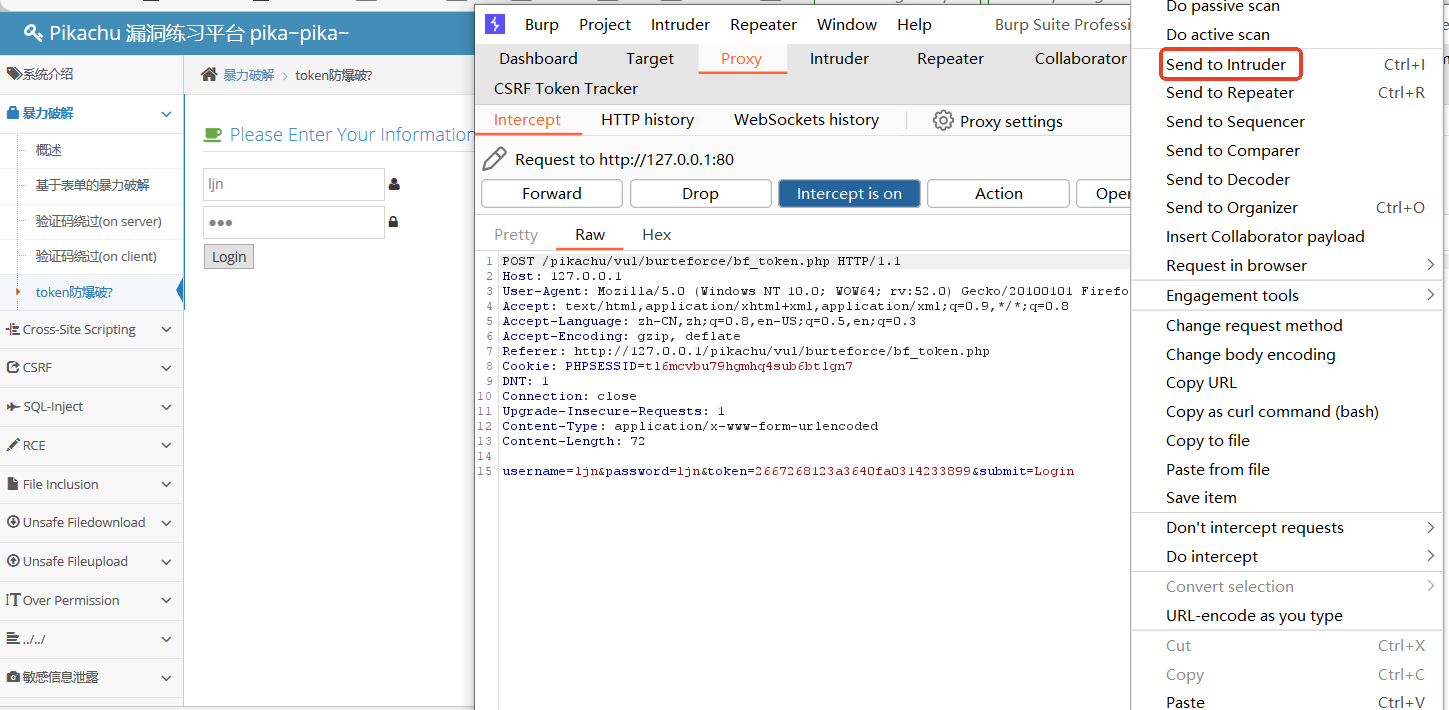The height and width of the screenshot is (710, 1449).
Task: Click the Action button
Action: coord(999,193)
